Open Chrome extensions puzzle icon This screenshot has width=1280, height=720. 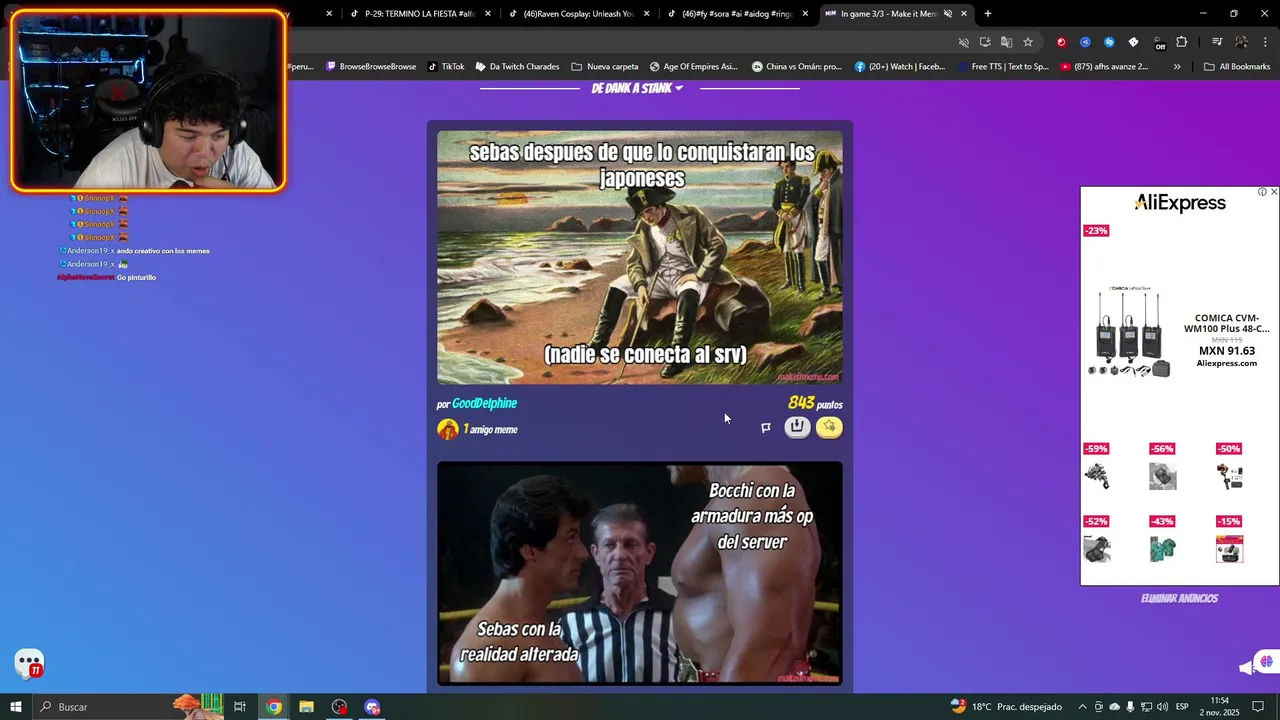point(1182,42)
